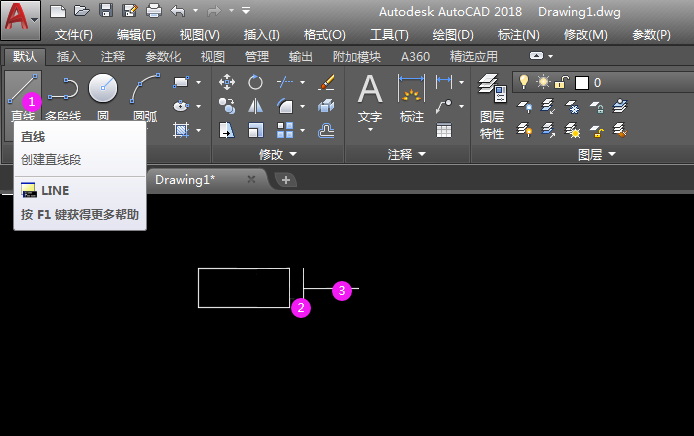Image resolution: width=694 pixels, height=436 pixels.
Task: Choose the Ellipse draw tool icon
Action: point(181,106)
